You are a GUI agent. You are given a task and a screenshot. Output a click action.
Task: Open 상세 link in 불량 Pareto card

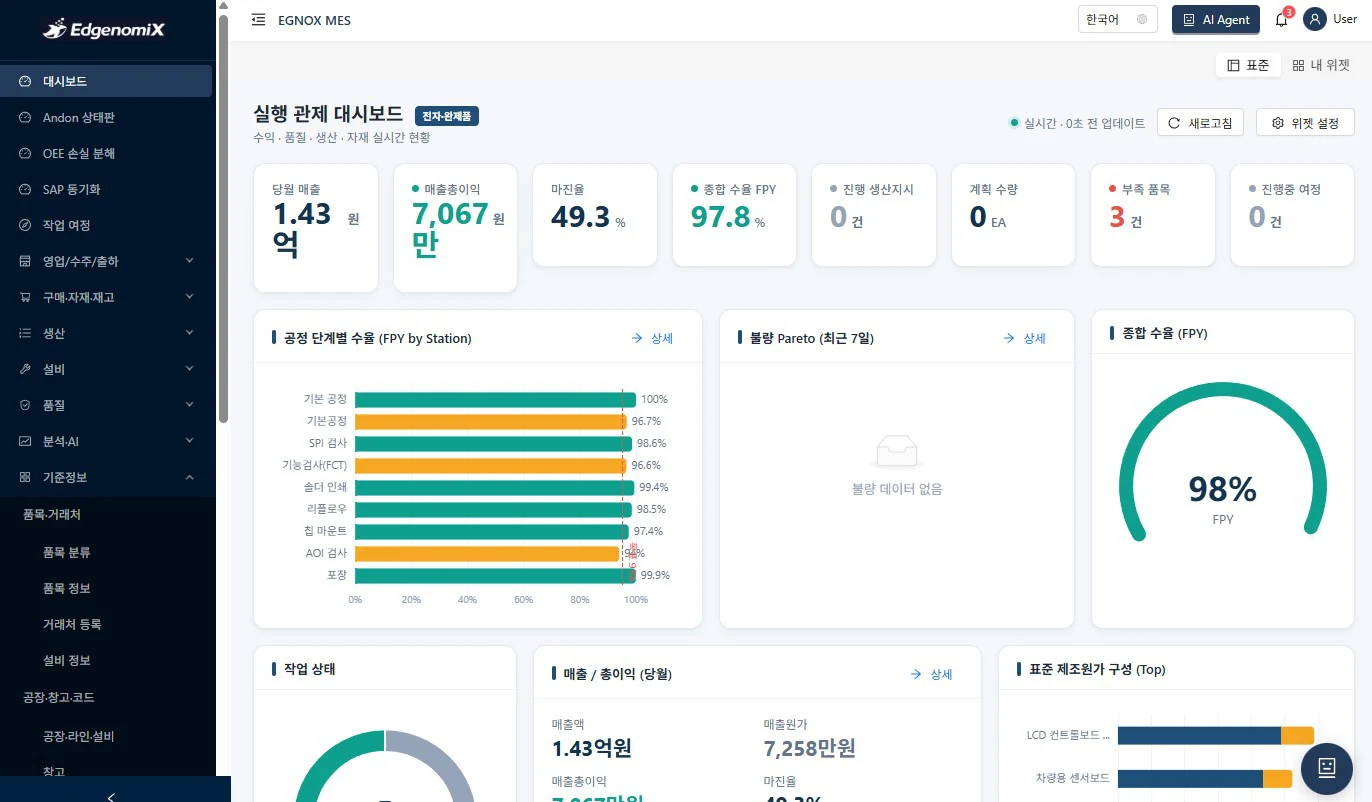pos(1025,338)
